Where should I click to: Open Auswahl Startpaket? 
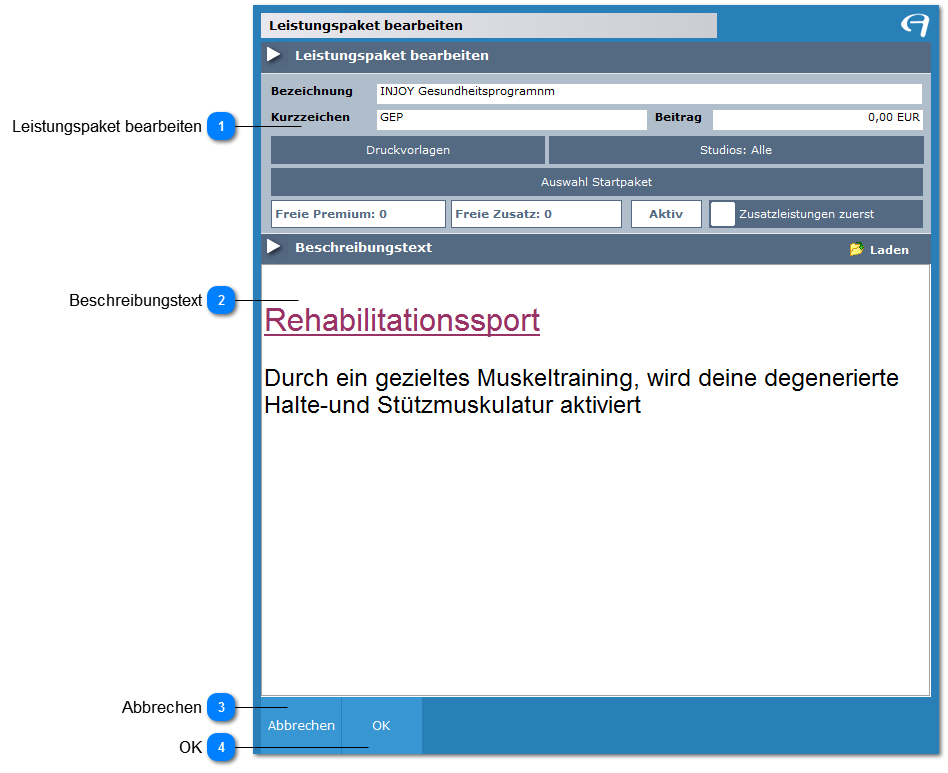[x=597, y=182]
